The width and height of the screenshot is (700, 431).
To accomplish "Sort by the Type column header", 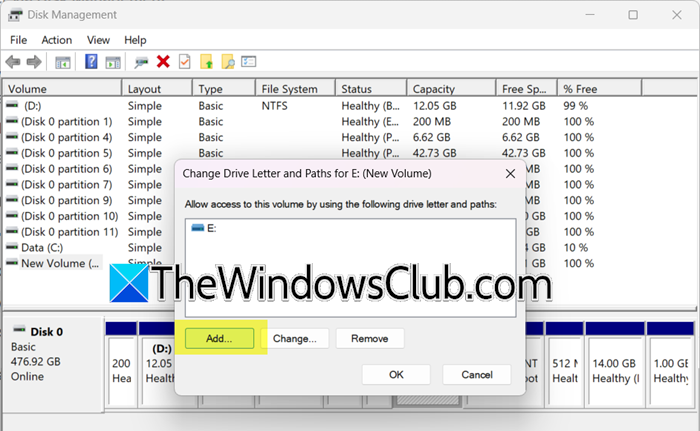I will coord(224,89).
